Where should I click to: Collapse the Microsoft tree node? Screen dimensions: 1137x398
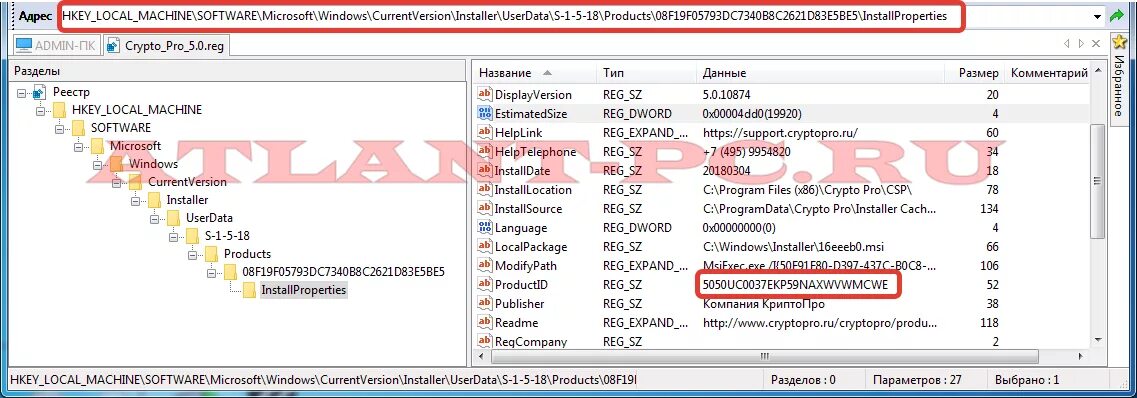coord(78,146)
